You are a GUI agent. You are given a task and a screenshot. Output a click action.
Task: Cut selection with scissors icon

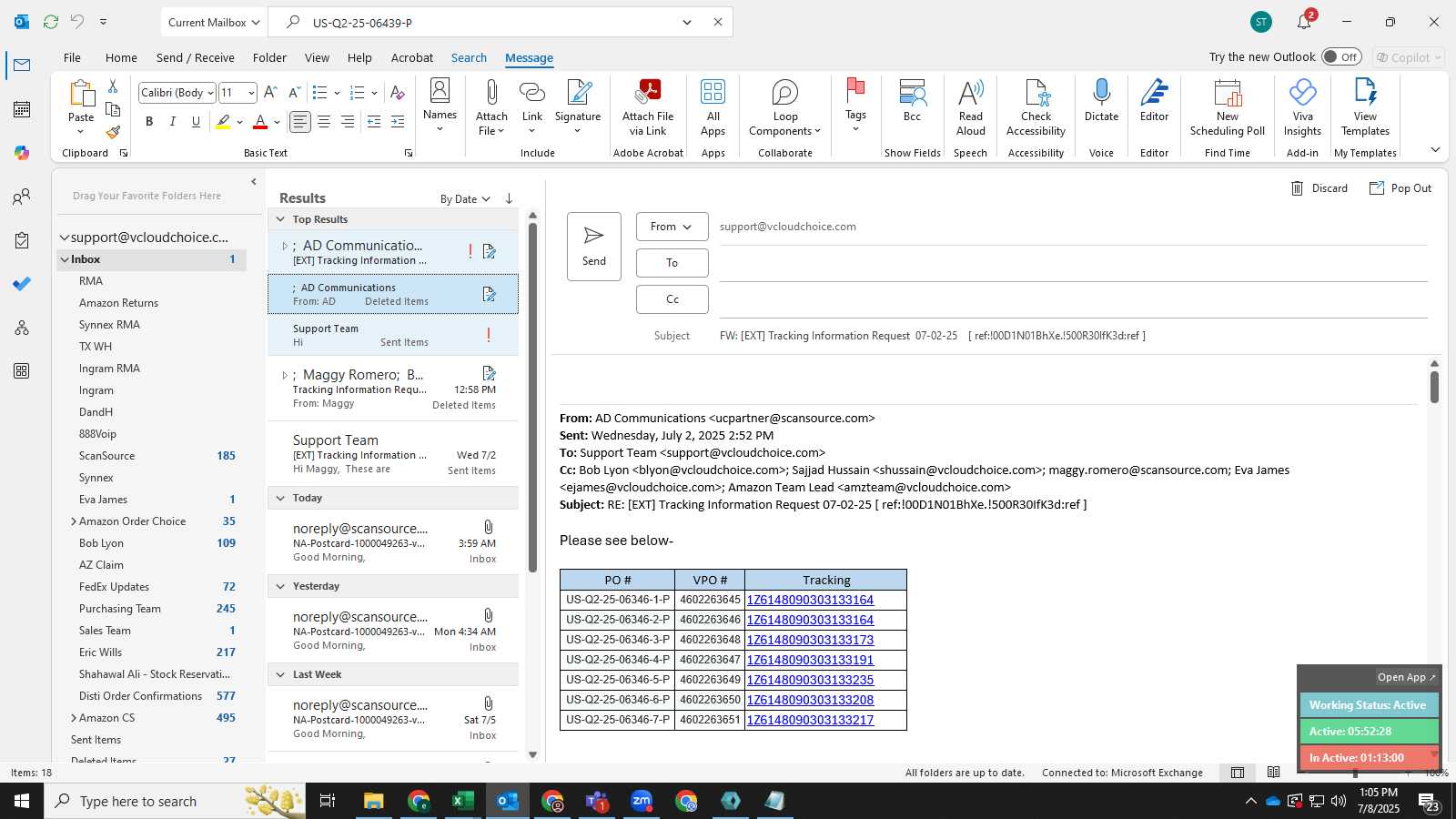tap(113, 86)
